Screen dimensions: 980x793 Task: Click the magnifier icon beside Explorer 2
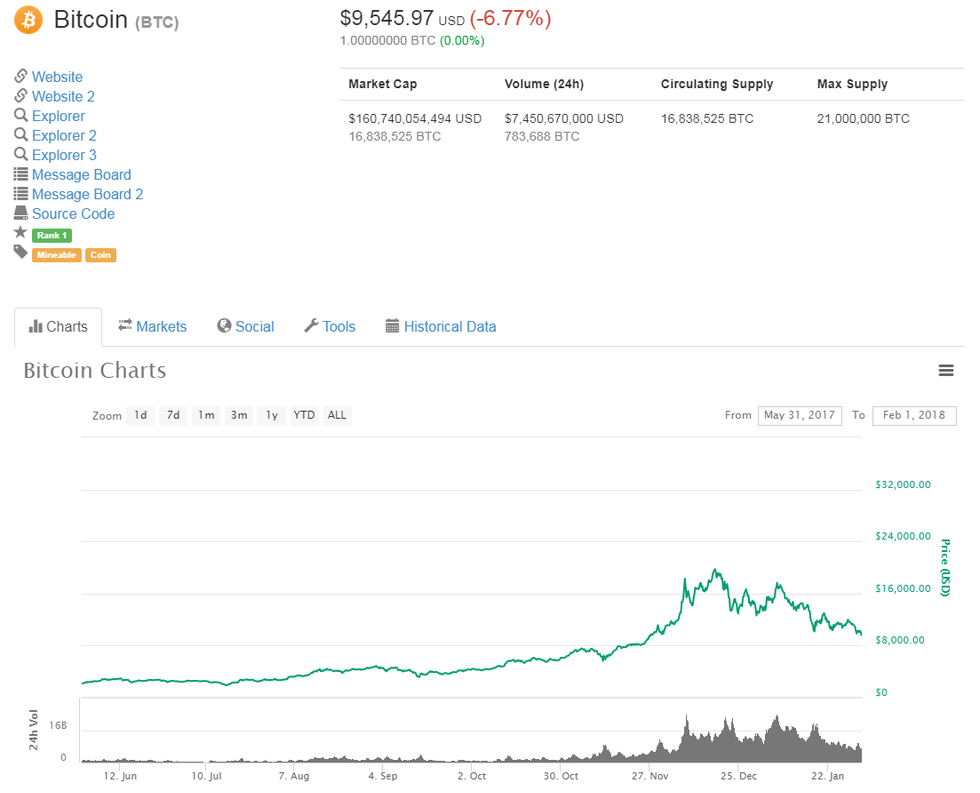21,135
